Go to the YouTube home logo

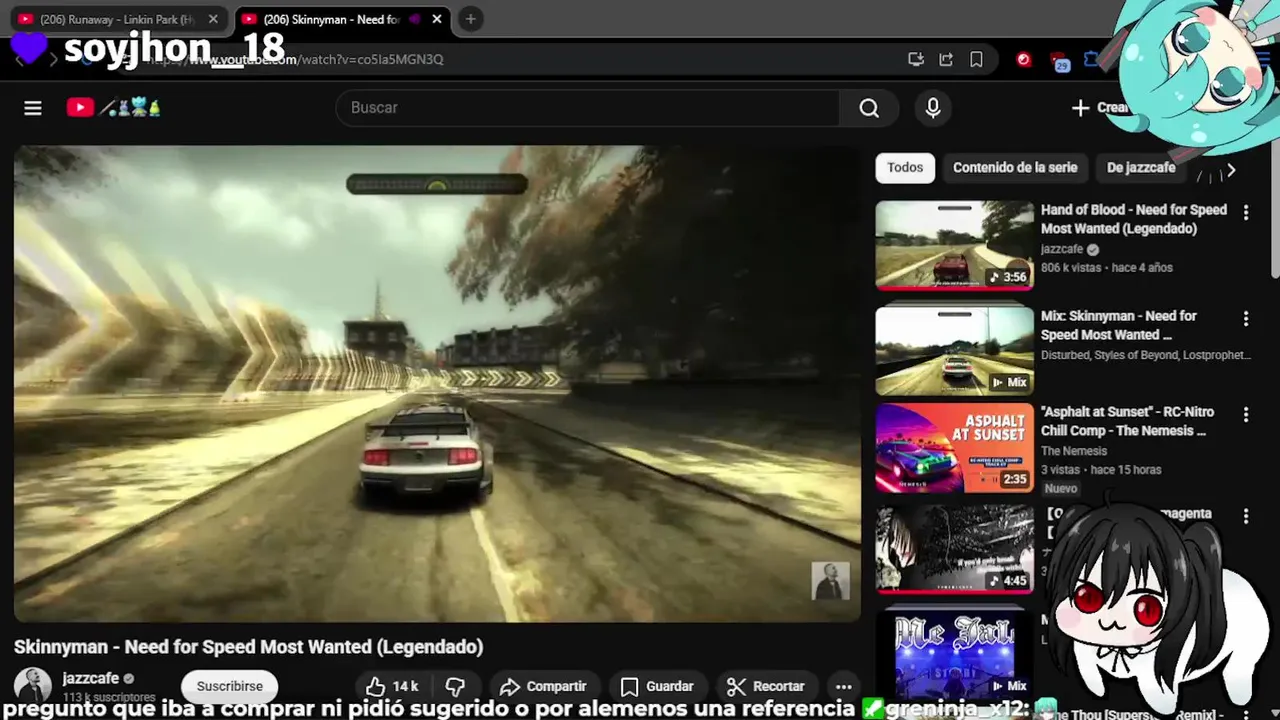tap(113, 108)
